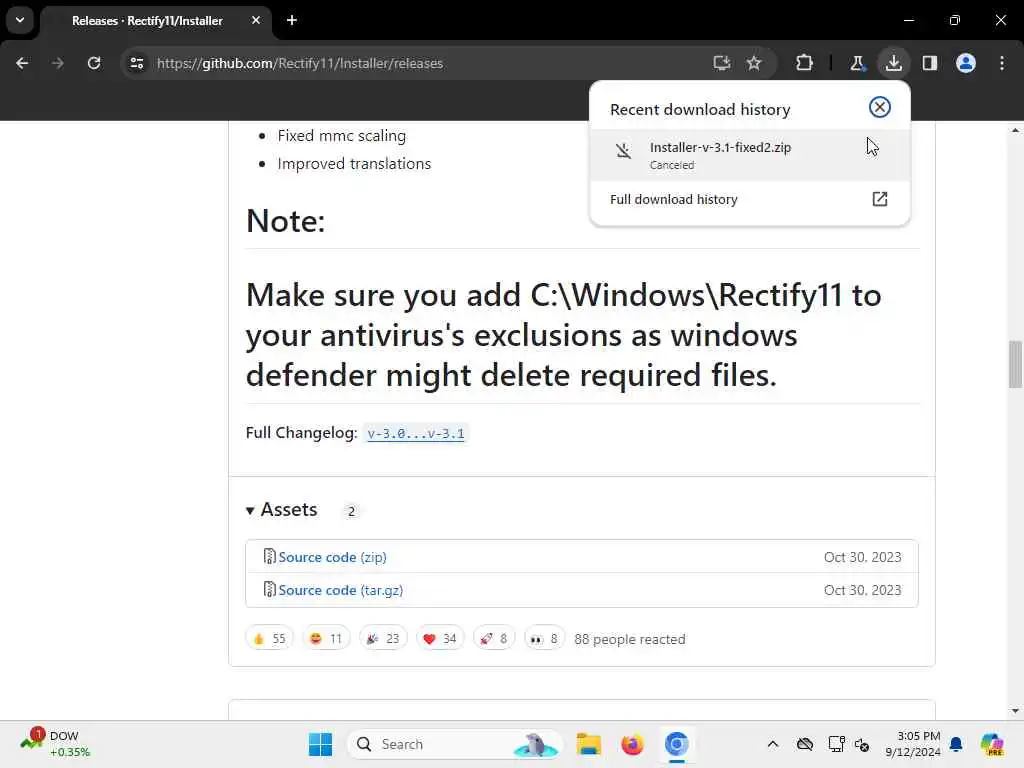The image size is (1024, 768).
Task: Download Source code (tar.gz)
Action: point(340,590)
